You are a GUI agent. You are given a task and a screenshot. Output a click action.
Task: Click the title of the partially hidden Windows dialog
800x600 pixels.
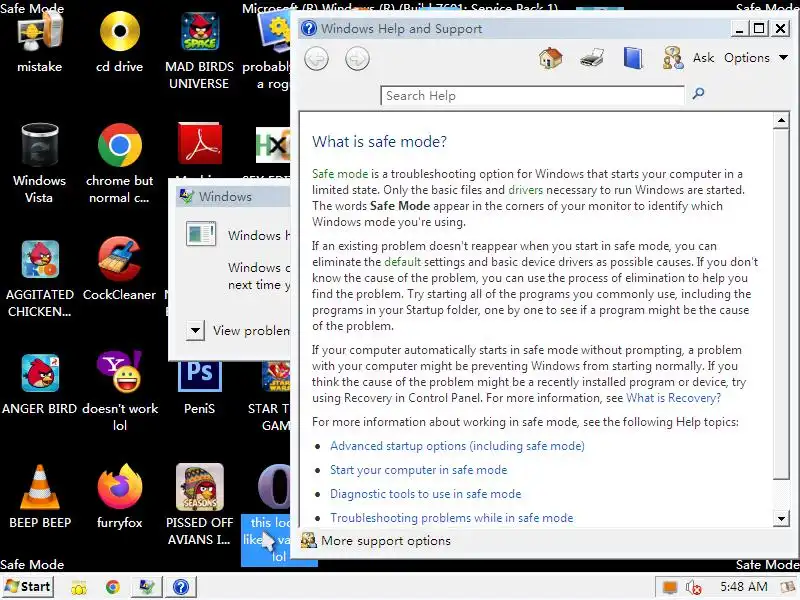[225, 196]
